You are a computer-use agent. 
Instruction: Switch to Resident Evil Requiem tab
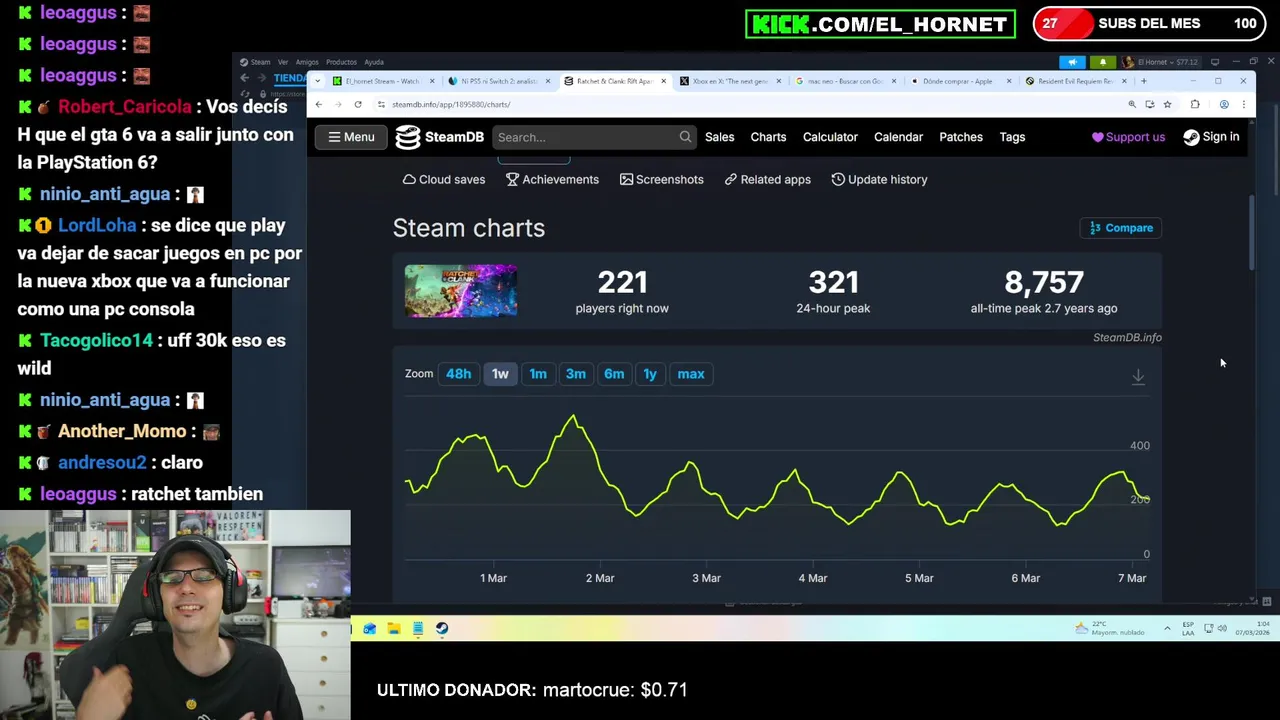(x=1076, y=81)
